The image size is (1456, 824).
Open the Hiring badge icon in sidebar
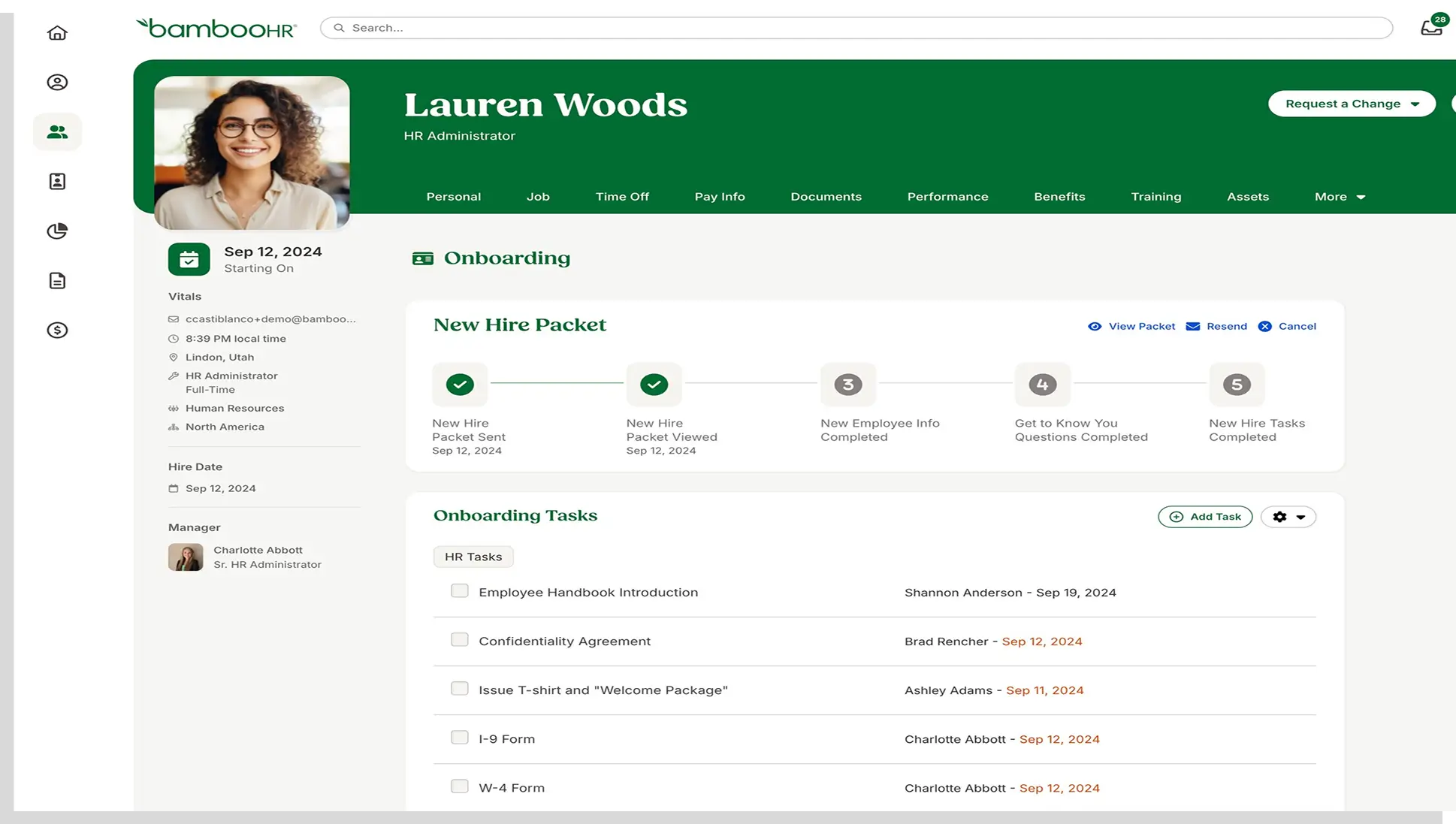coord(57,182)
